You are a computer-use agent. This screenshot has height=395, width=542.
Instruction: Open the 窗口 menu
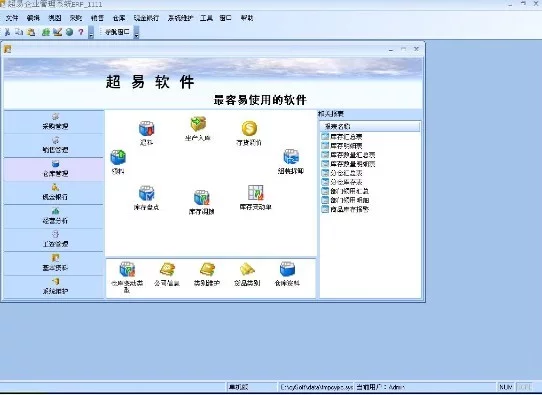[225, 18]
